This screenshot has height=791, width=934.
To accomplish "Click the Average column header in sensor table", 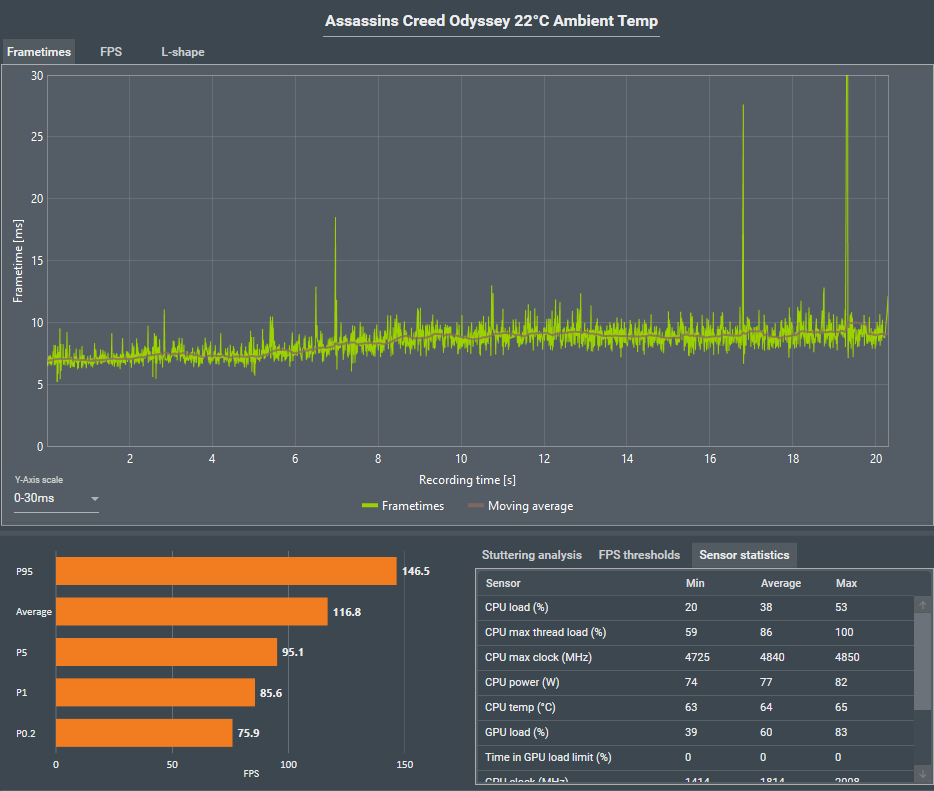I will point(781,583).
